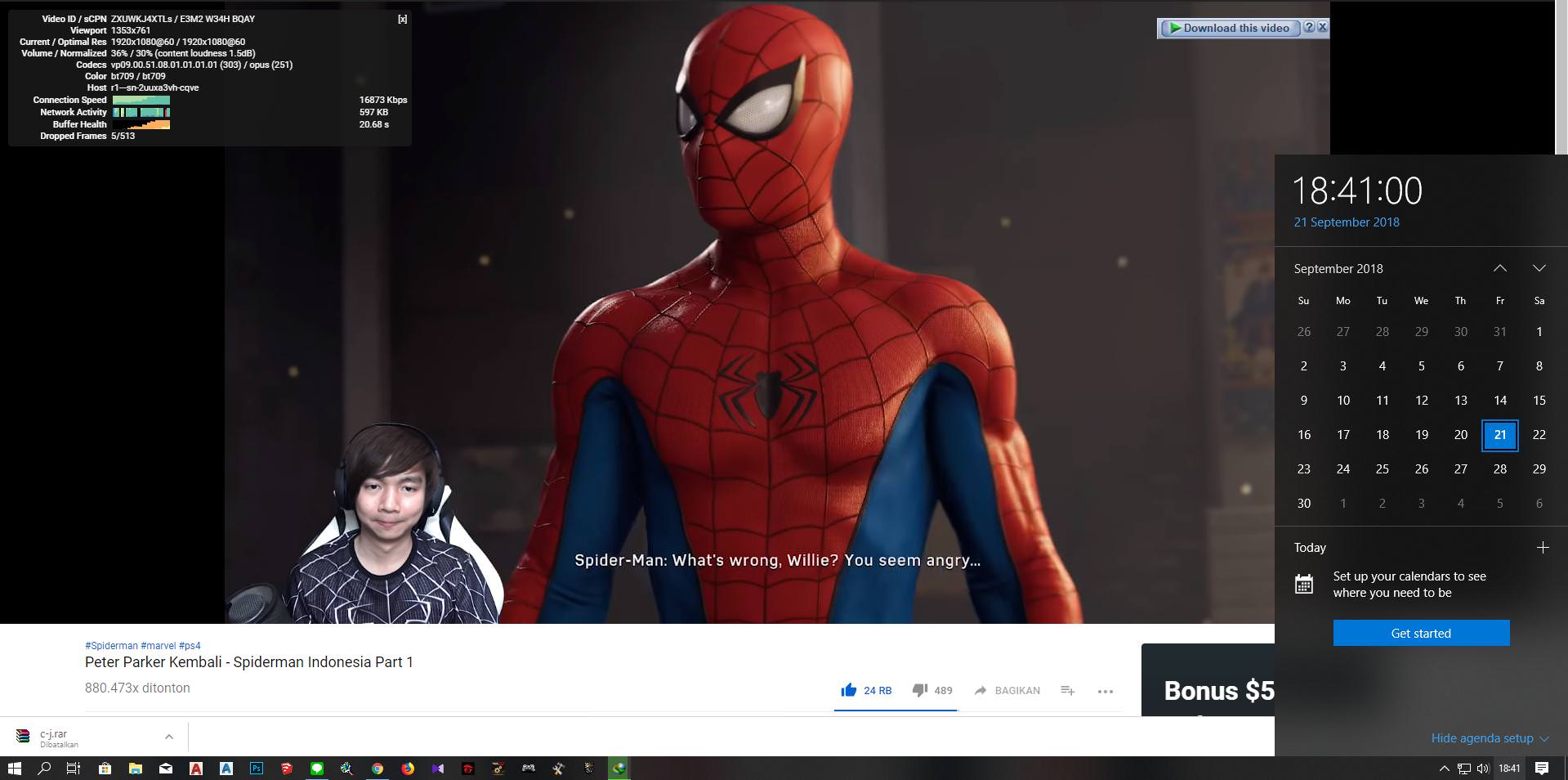This screenshot has height=780, width=1568.
Task: Click the 21 September 2018 date link
Action: (x=1347, y=222)
